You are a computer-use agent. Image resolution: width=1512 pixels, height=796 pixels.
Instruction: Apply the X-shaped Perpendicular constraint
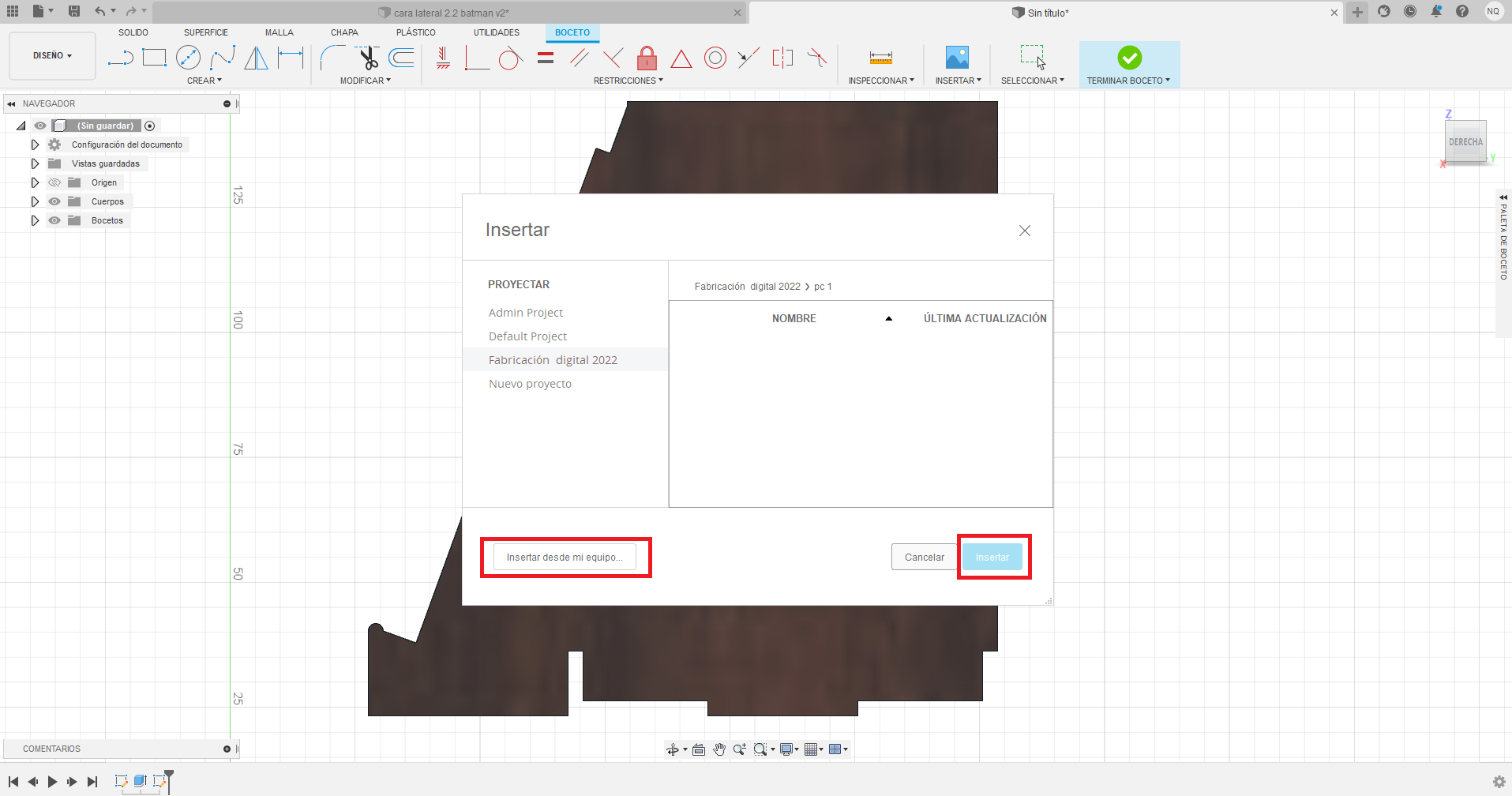click(613, 58)
